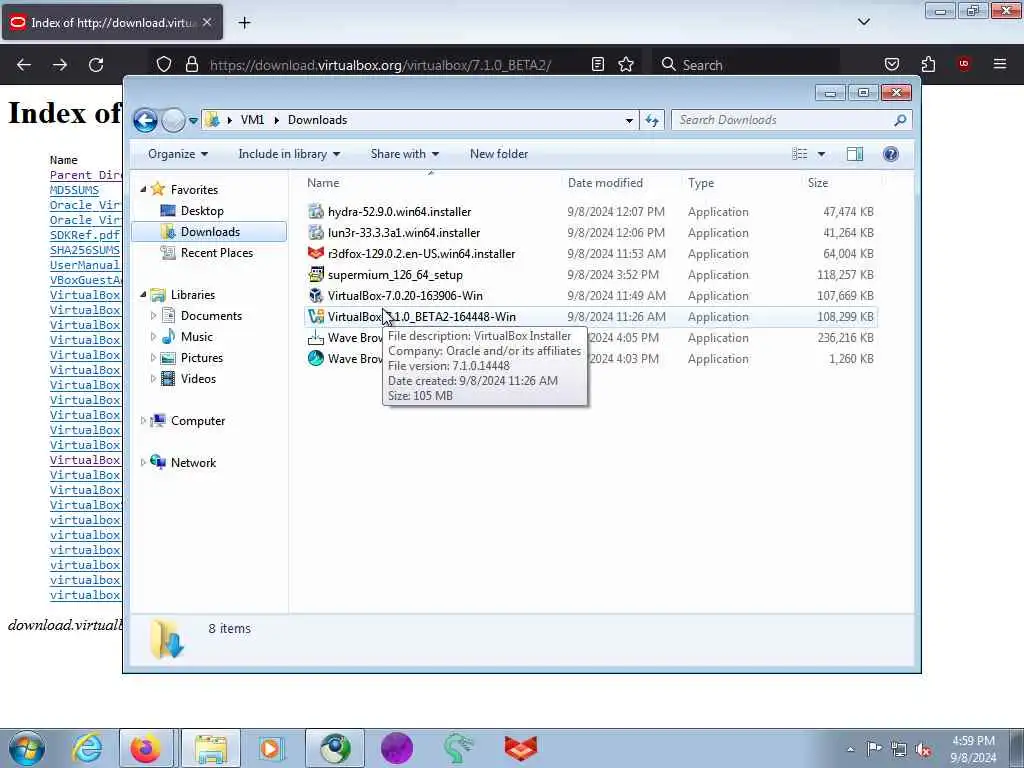Viewport: 1024px width, 768px height.
Task: Close the Firefox Index of tab
Action: click(207, 23)
